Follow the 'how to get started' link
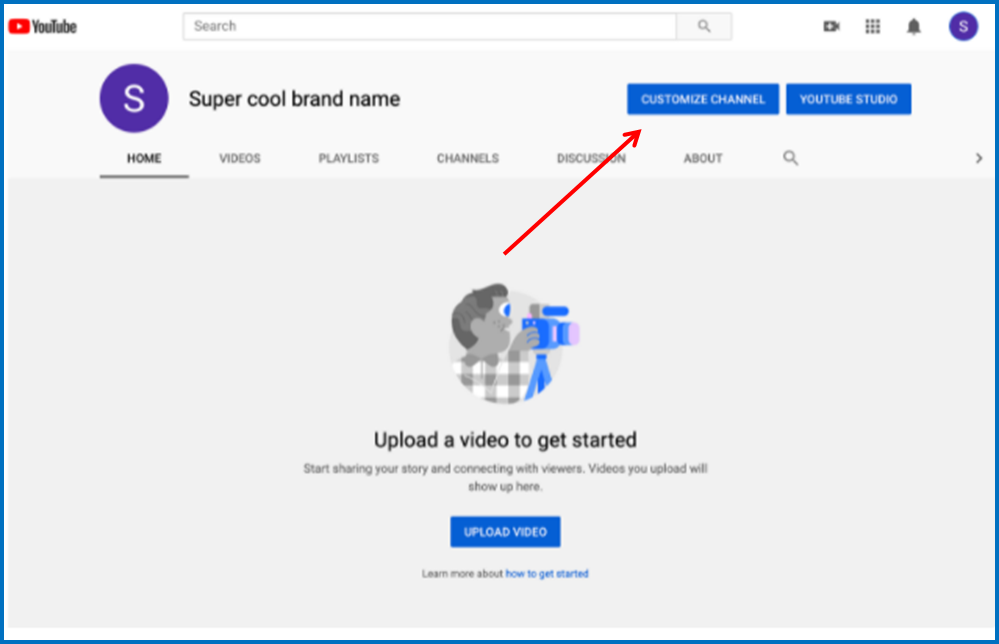The width and height of the screenshot is (999, 644). pos(547,573)
